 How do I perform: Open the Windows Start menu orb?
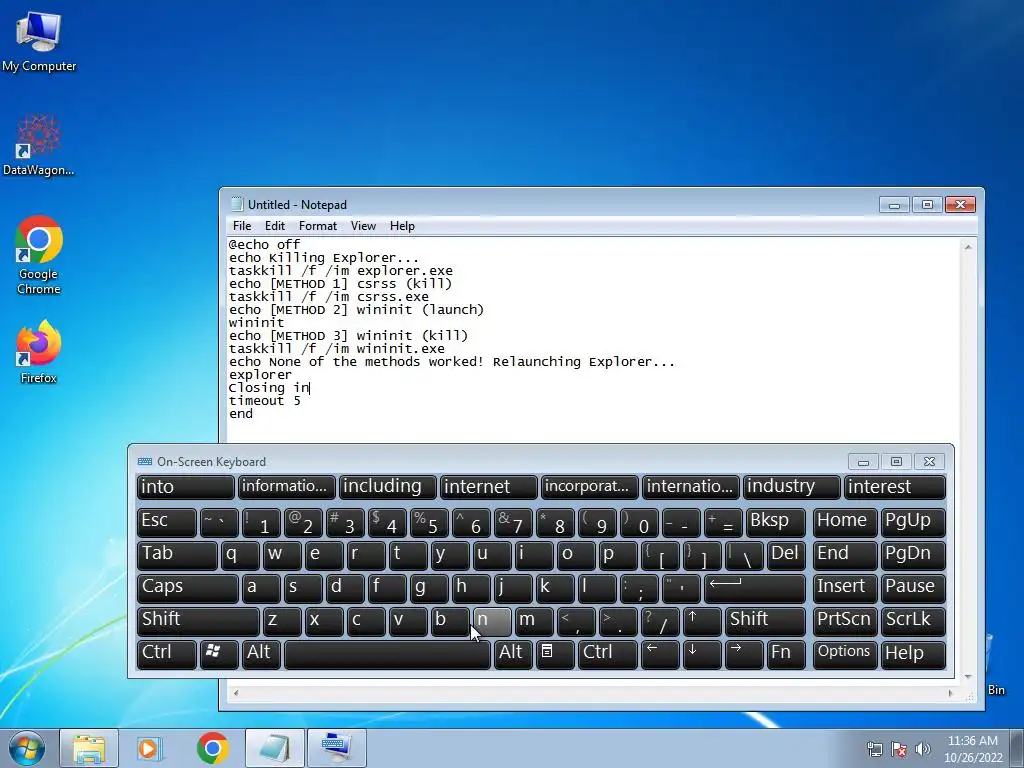click(27, 748)
